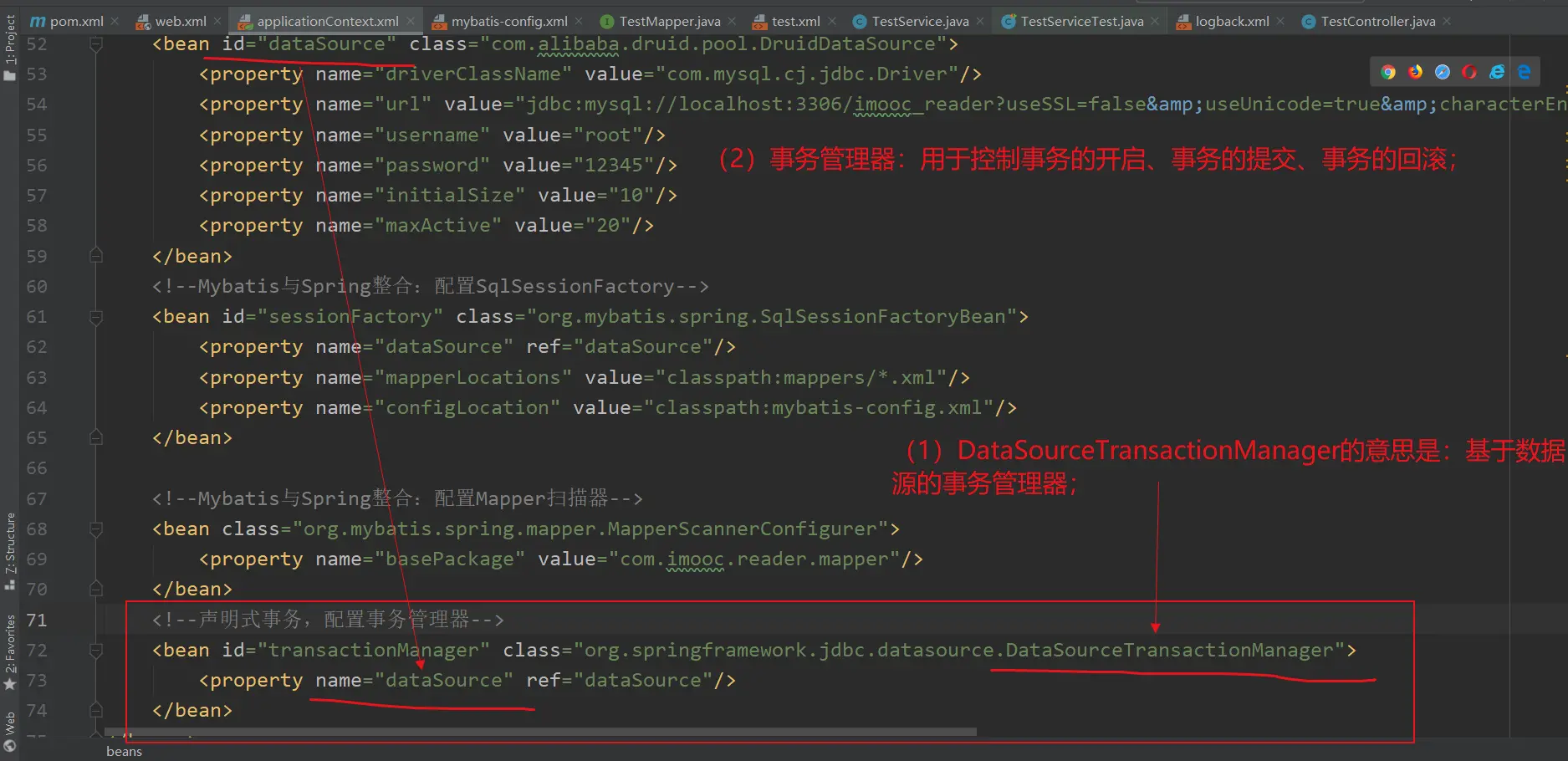Click 'classpath:mybatis-config.xml' value
The width and height of the screenshot is (1568, 761).
click(x=819, y=407)
